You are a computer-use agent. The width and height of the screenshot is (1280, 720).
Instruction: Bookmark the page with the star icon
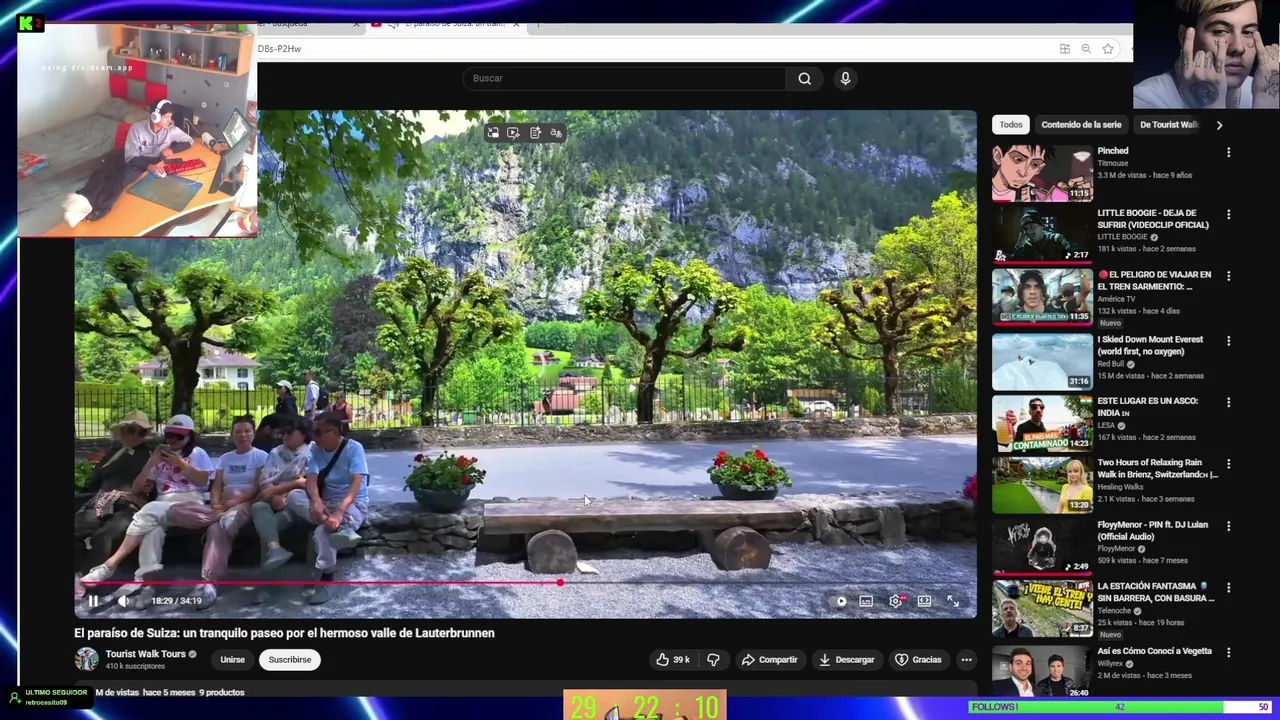1108,49
